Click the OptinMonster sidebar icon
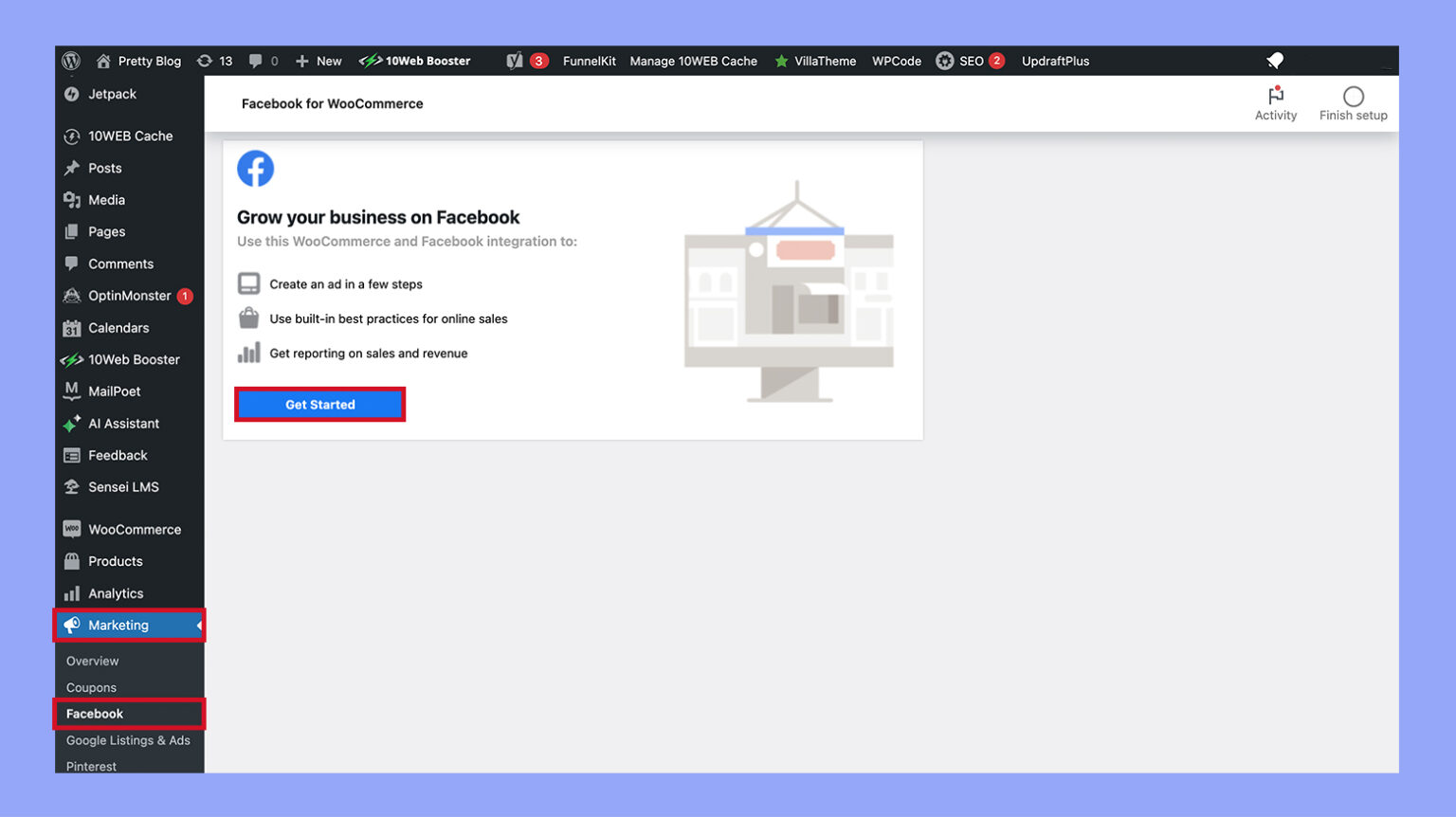Screen dimensions: 1456x817 pos(73,296)
